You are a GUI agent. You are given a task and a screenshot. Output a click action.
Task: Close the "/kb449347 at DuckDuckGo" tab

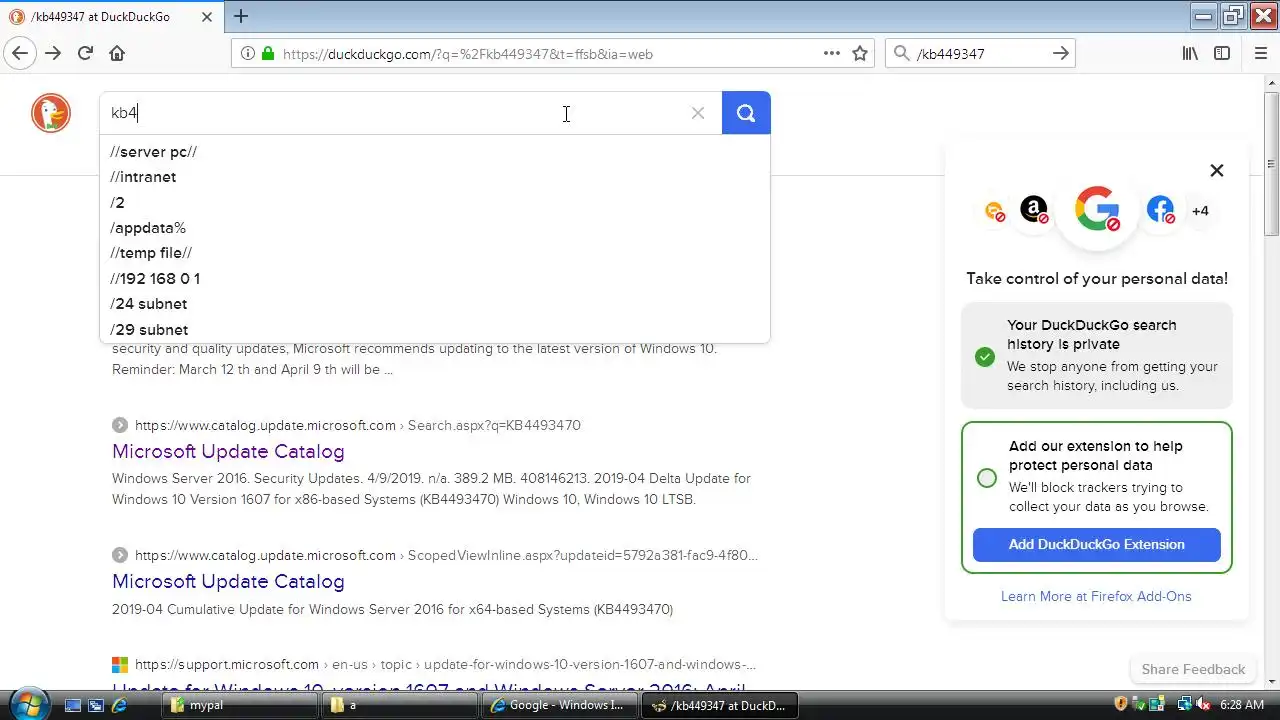tap(208, 16)
